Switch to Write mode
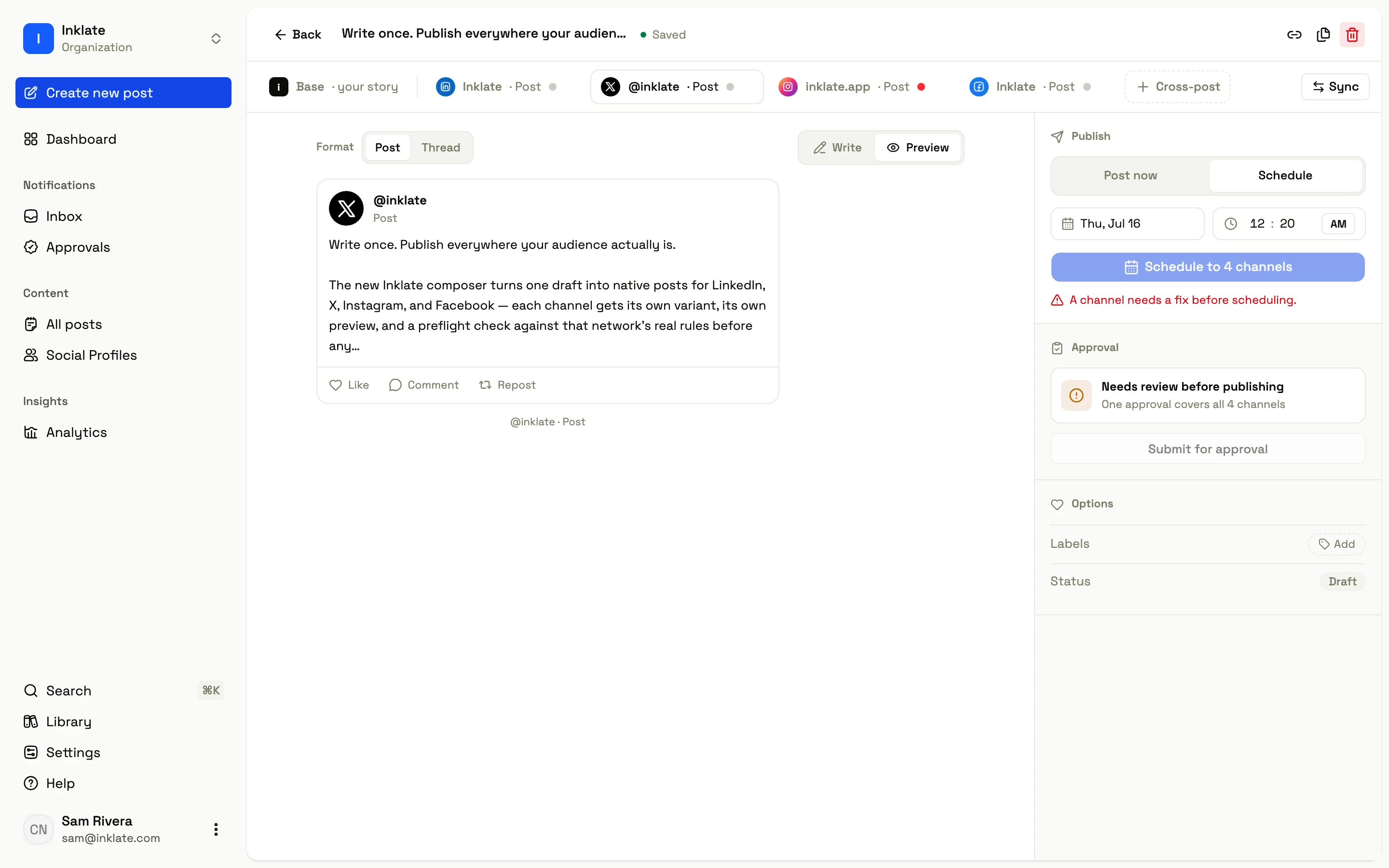The image size is (1389, 868). click(x=837, y=148)
